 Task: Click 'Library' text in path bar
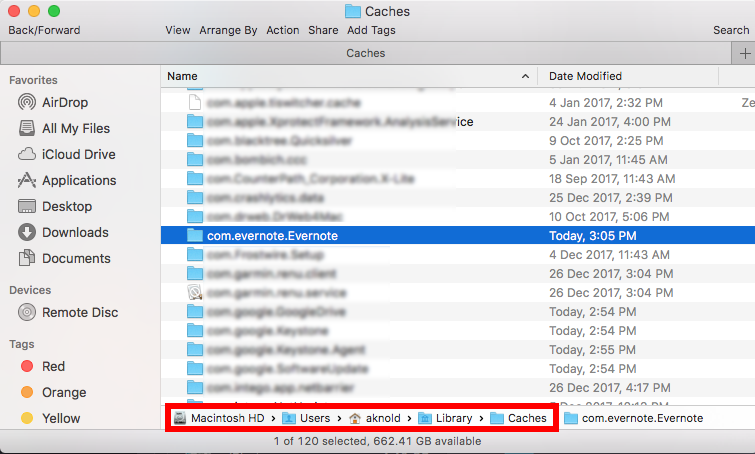[454, 418]
